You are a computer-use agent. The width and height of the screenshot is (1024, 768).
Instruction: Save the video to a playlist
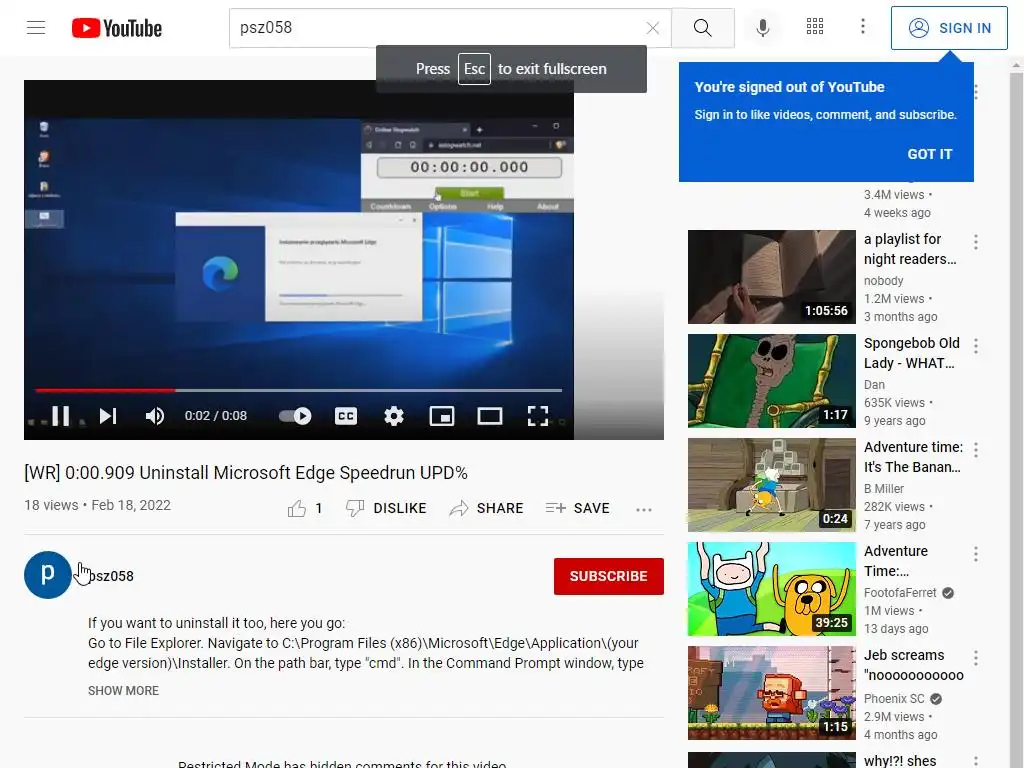click(577, 508)
